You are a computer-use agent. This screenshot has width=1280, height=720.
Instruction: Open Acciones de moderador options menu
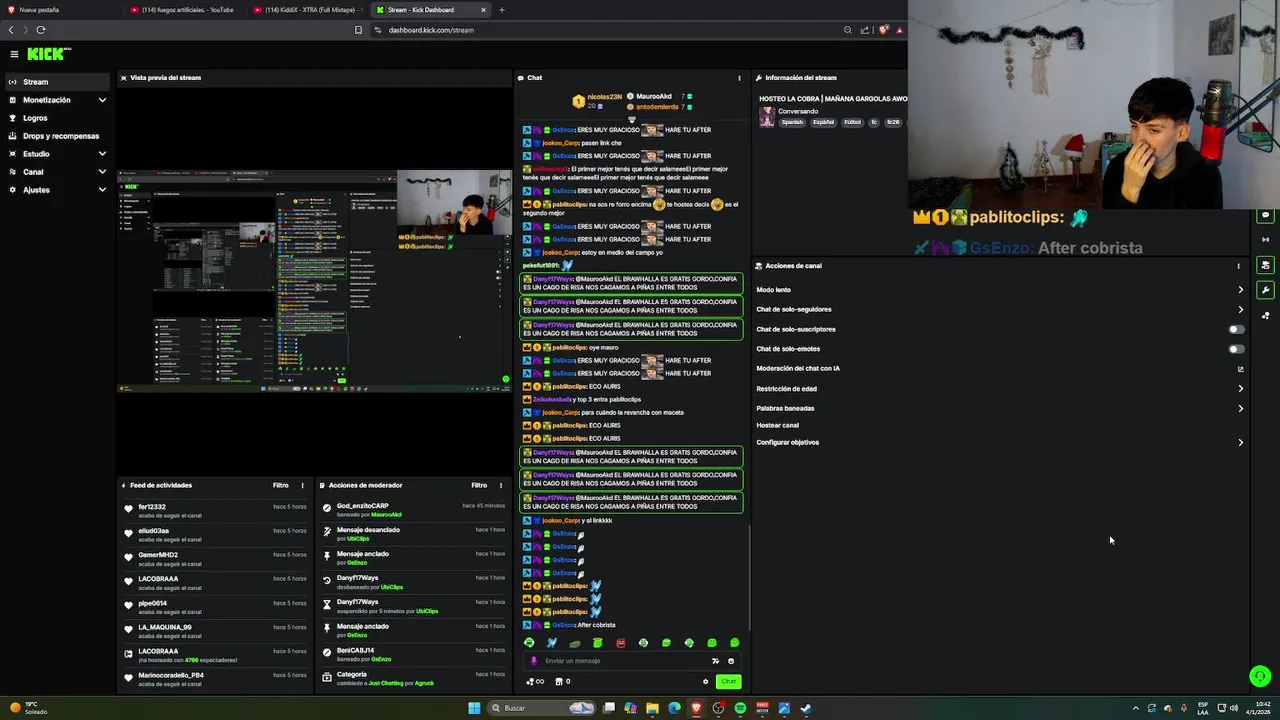coord(501,486)
